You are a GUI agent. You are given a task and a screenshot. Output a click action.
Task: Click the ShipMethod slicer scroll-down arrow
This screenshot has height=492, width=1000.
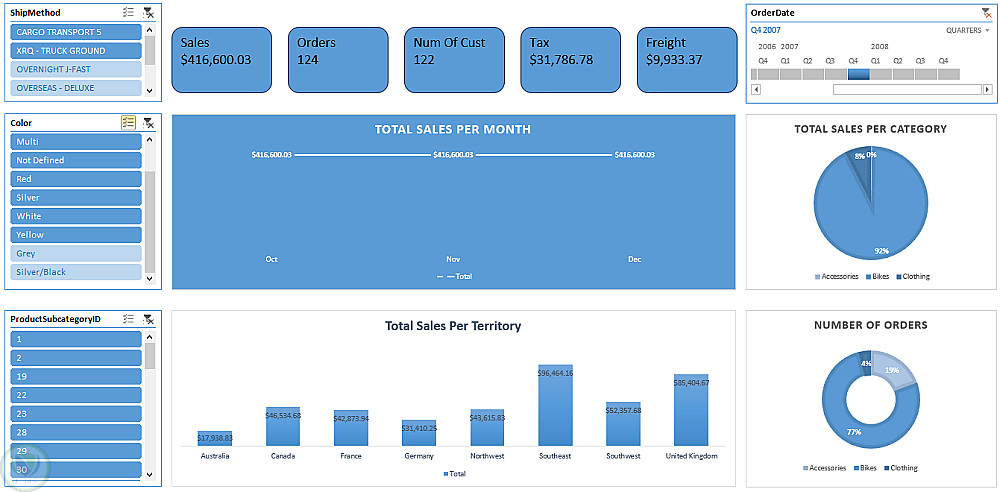pyautogui.click(x=150, y=91)
